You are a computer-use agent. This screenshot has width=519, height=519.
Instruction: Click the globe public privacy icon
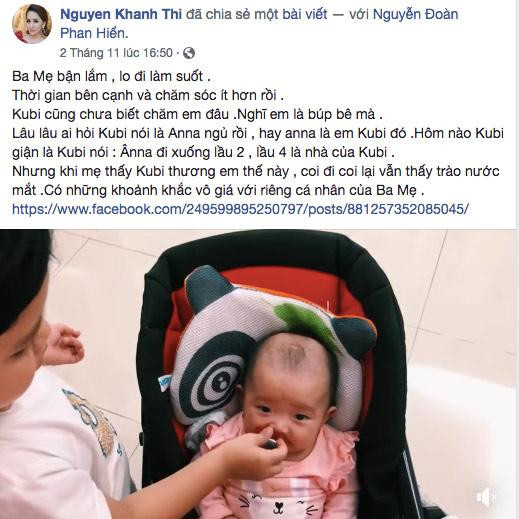pyautogui.click(x=189, y=53)
